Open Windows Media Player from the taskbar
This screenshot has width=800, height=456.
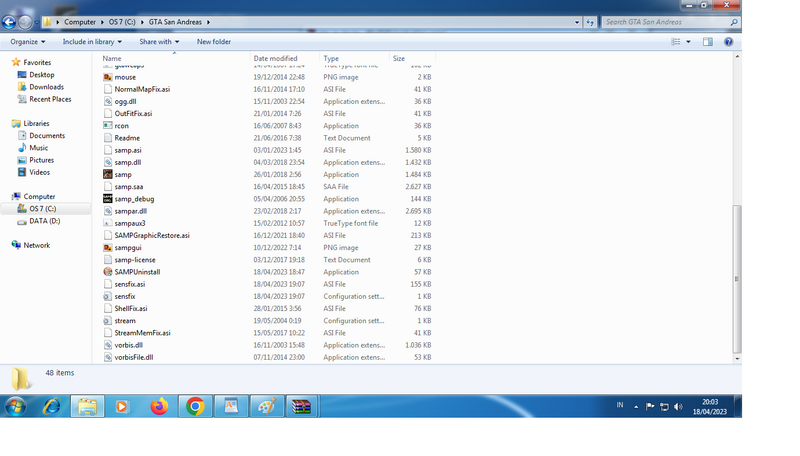[x=122, y=407]
